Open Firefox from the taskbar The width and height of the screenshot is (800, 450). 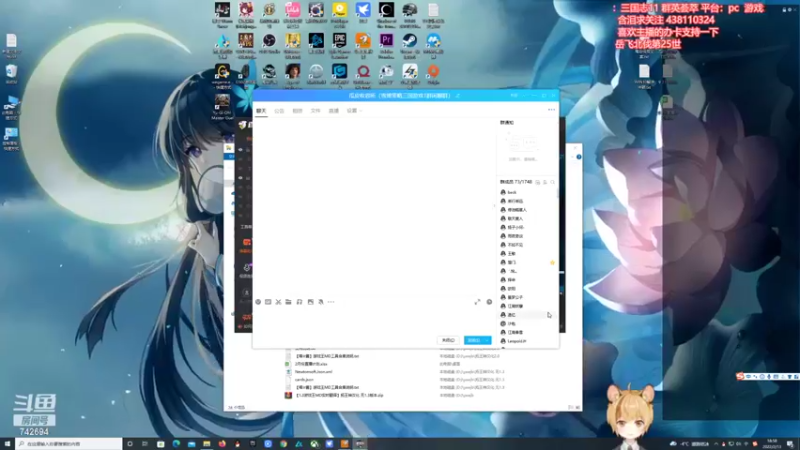pos(222,444)
